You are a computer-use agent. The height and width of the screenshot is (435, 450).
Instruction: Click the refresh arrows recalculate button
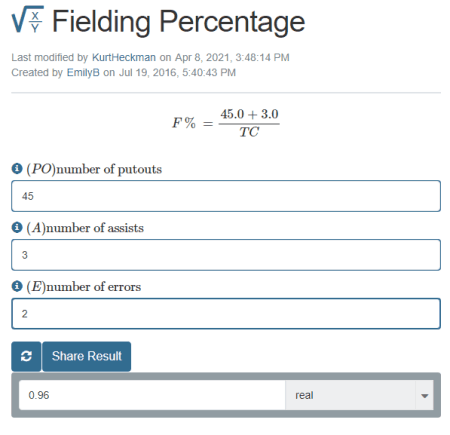point(26,356)
